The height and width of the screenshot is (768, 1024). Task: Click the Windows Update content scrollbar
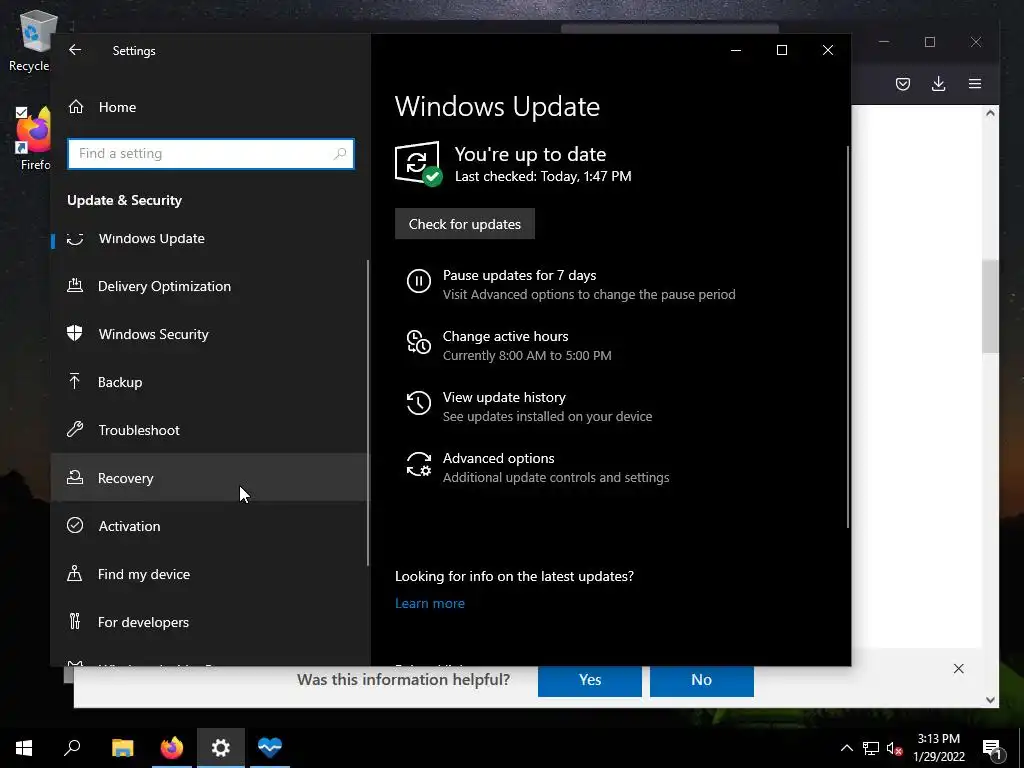[848, 336]
